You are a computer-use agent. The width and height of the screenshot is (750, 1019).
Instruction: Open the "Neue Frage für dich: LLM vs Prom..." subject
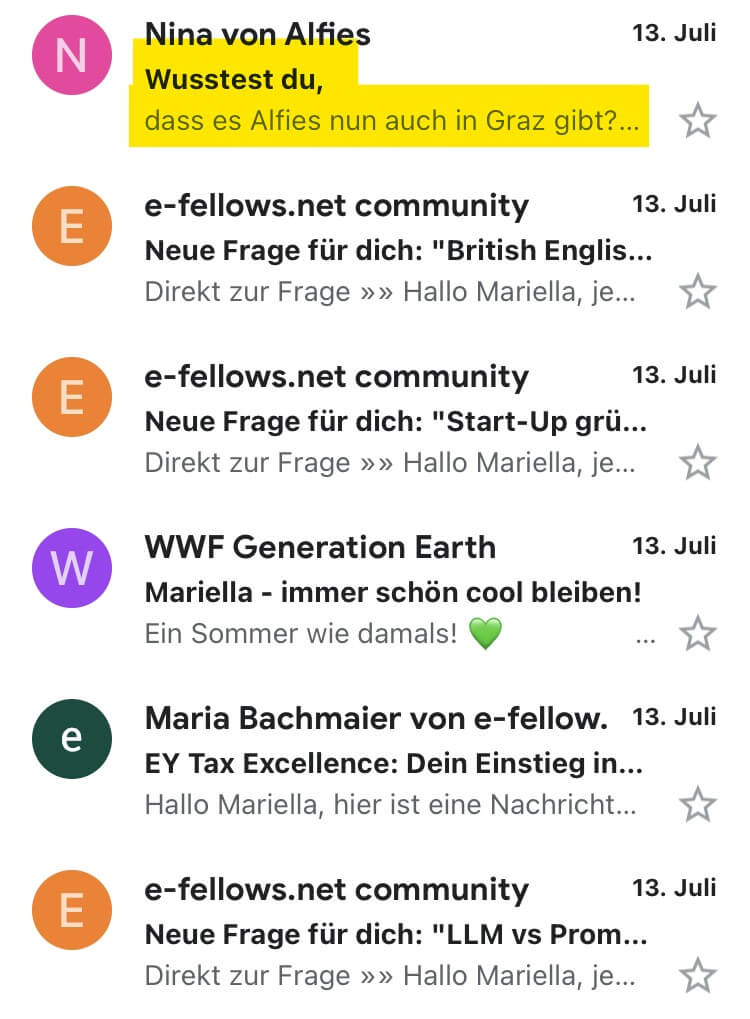point(396,935)
